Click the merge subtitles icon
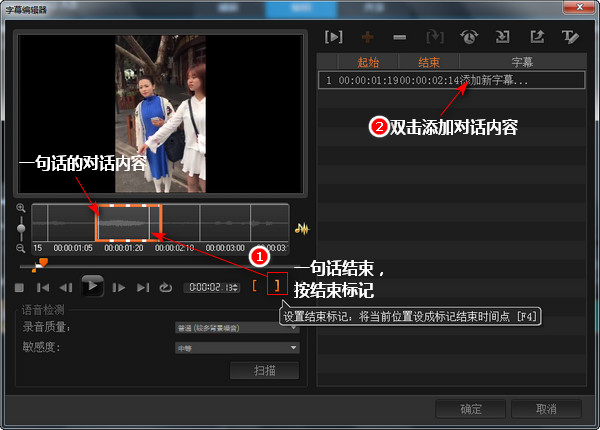600x430 pixels. [435, 37]
